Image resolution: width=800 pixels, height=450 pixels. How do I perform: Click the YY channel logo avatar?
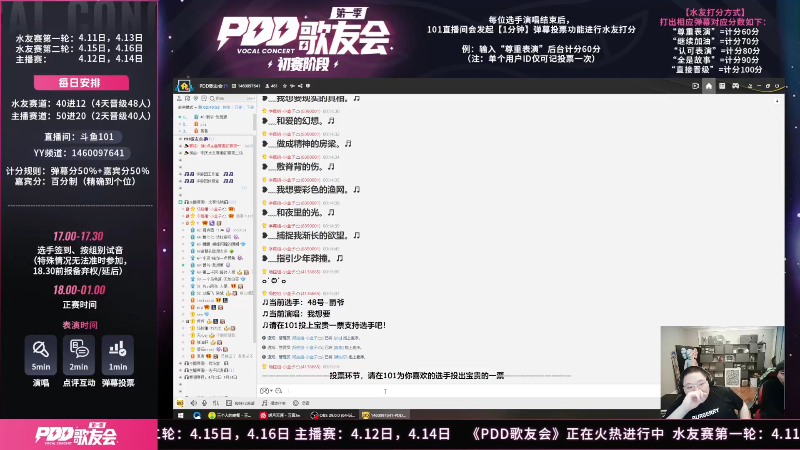(184, 86)
